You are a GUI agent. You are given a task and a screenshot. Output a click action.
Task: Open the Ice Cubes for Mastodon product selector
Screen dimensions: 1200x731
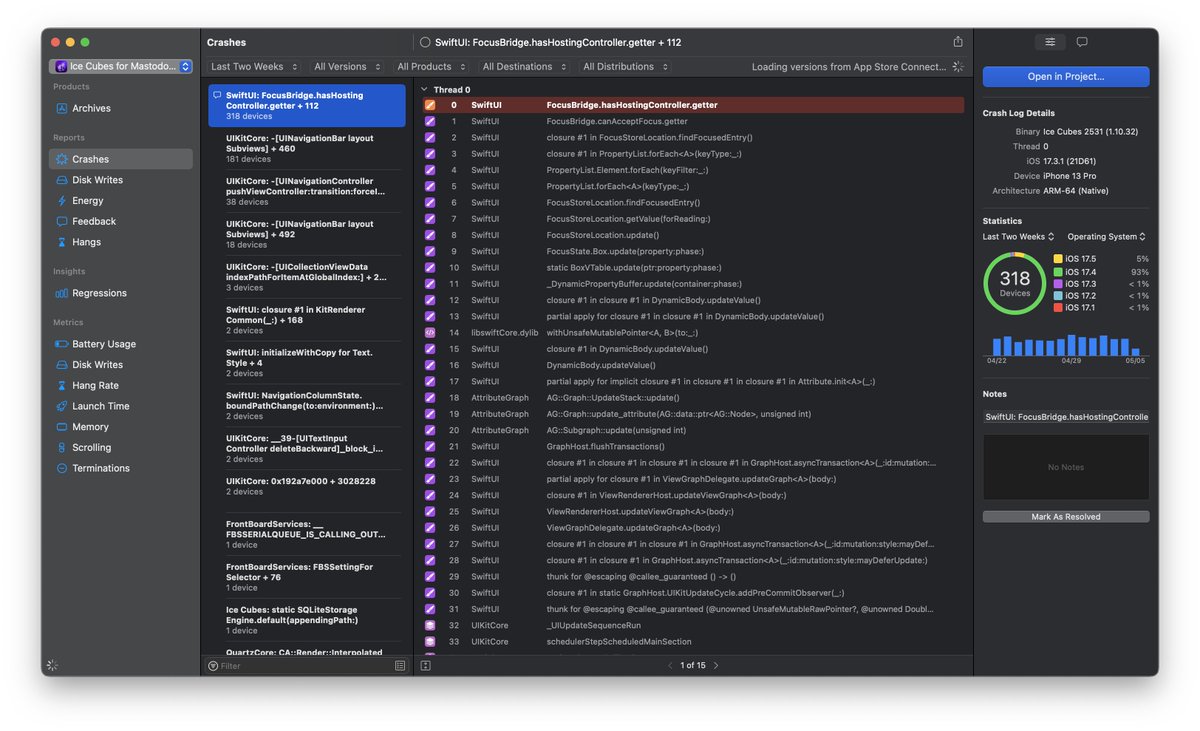[121, 66]
